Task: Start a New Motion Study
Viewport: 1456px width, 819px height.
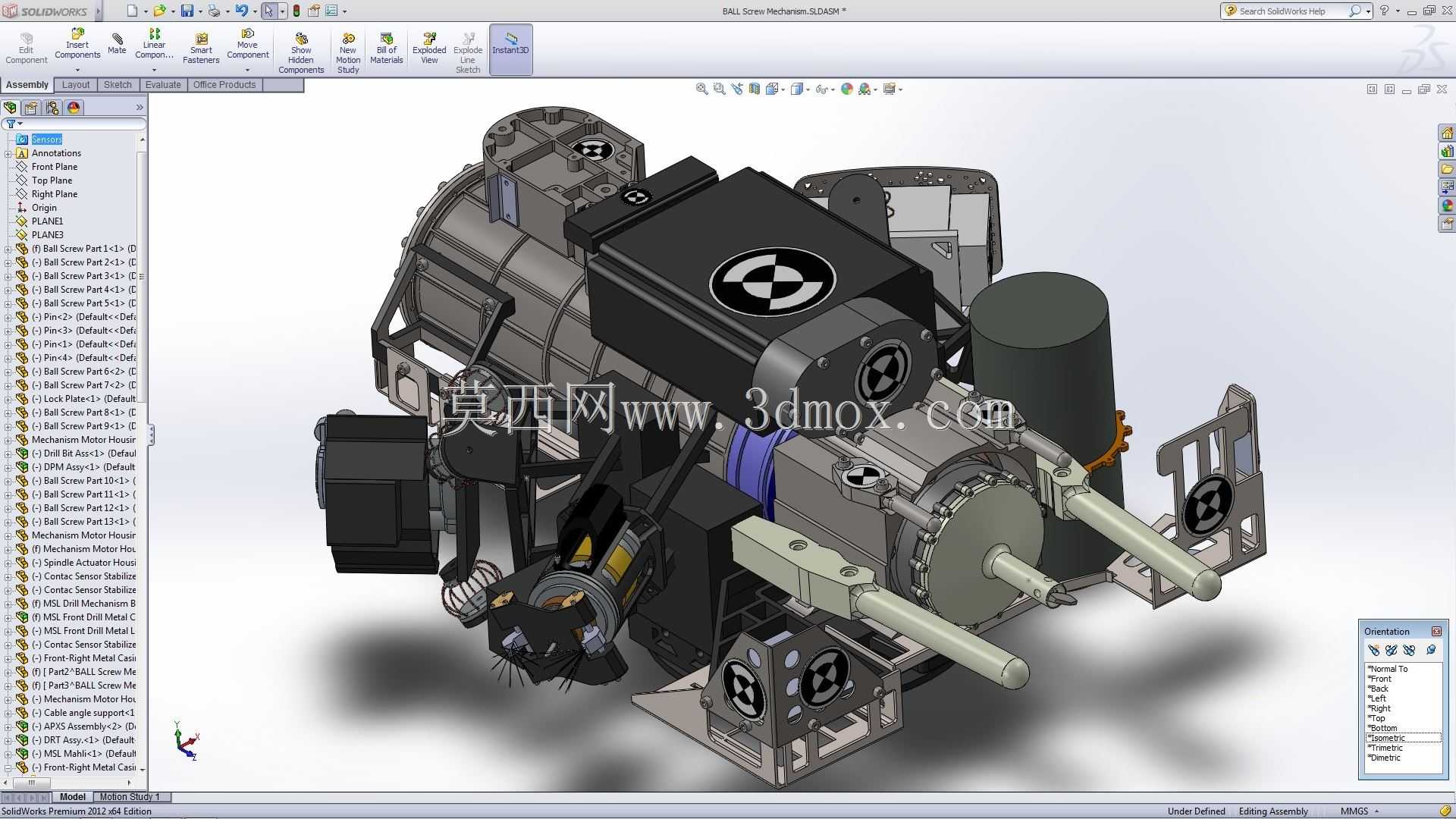Action: [x=348, y=53]
